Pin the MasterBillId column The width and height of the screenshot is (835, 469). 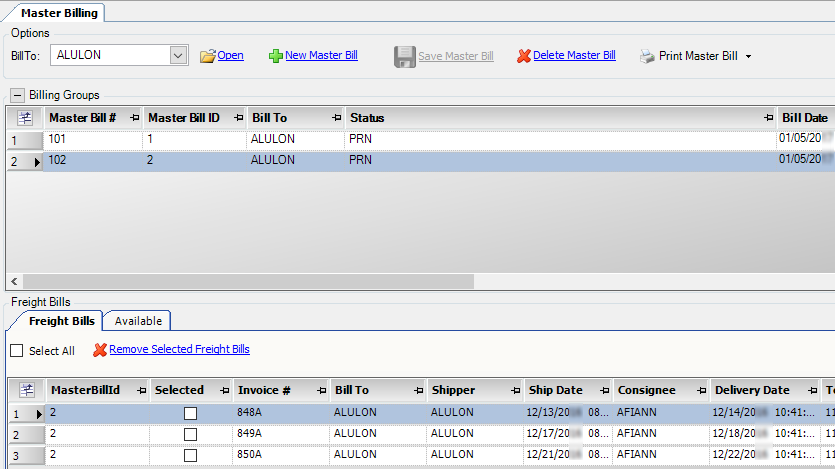point(142,391)
